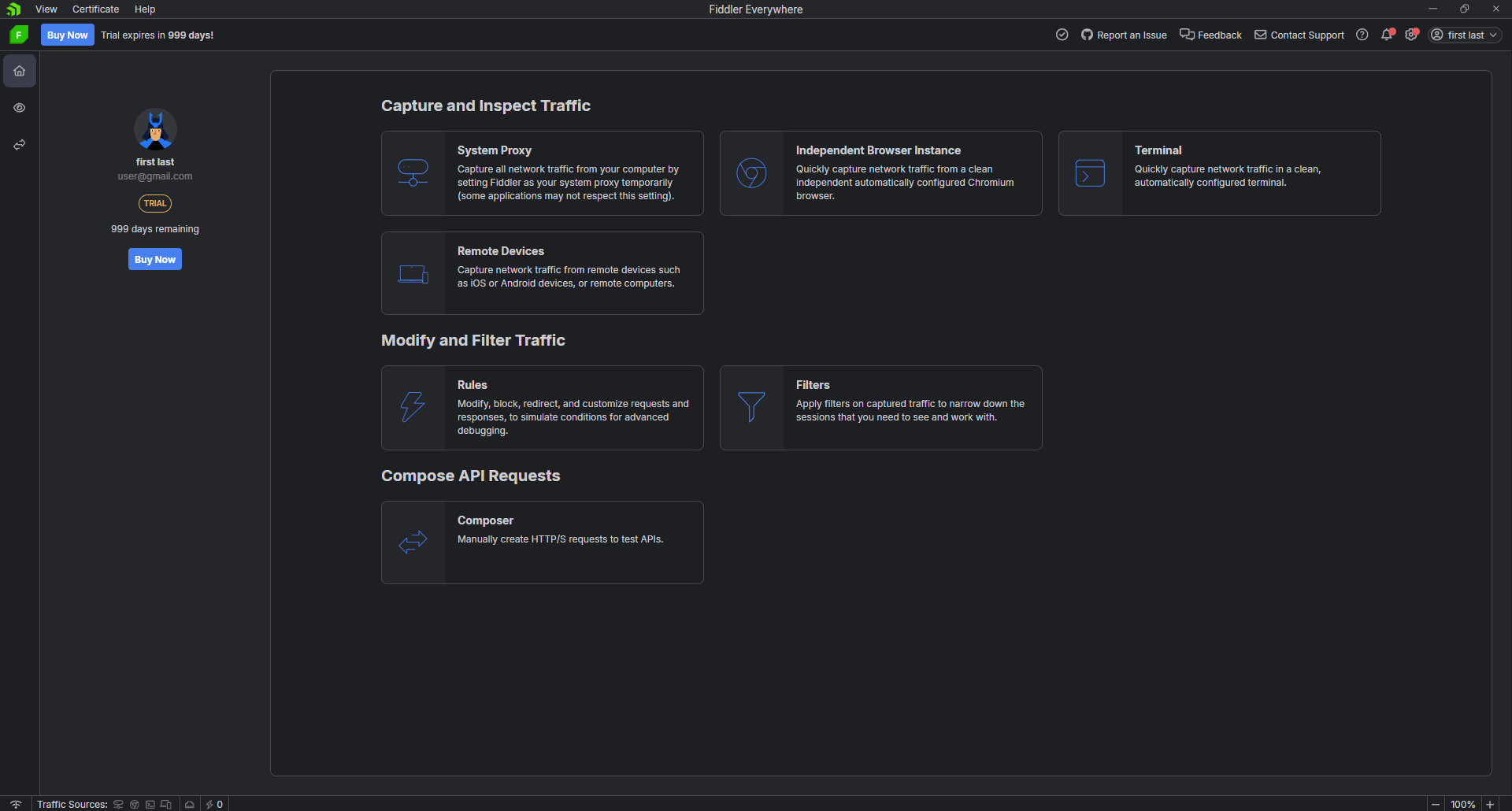Toggle terminal traffic source in status bar
The height and width of the screenshot is (811, 1512).
coord(150,804)
